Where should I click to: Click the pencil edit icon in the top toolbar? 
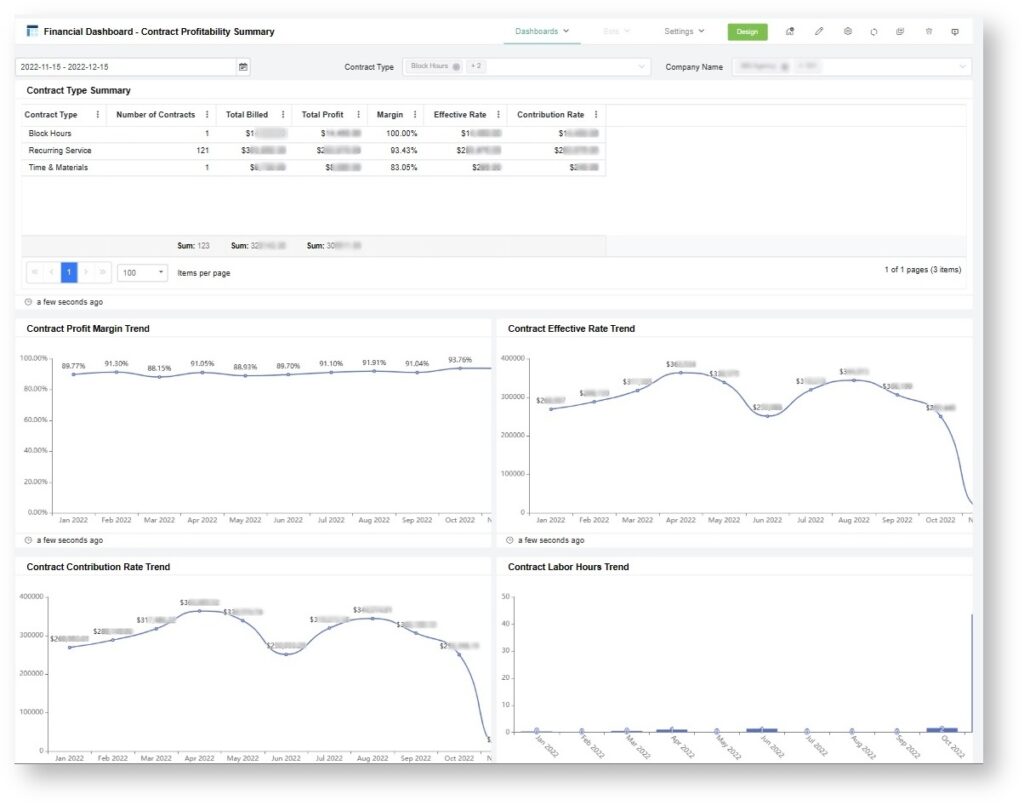(x=819, y=31)
